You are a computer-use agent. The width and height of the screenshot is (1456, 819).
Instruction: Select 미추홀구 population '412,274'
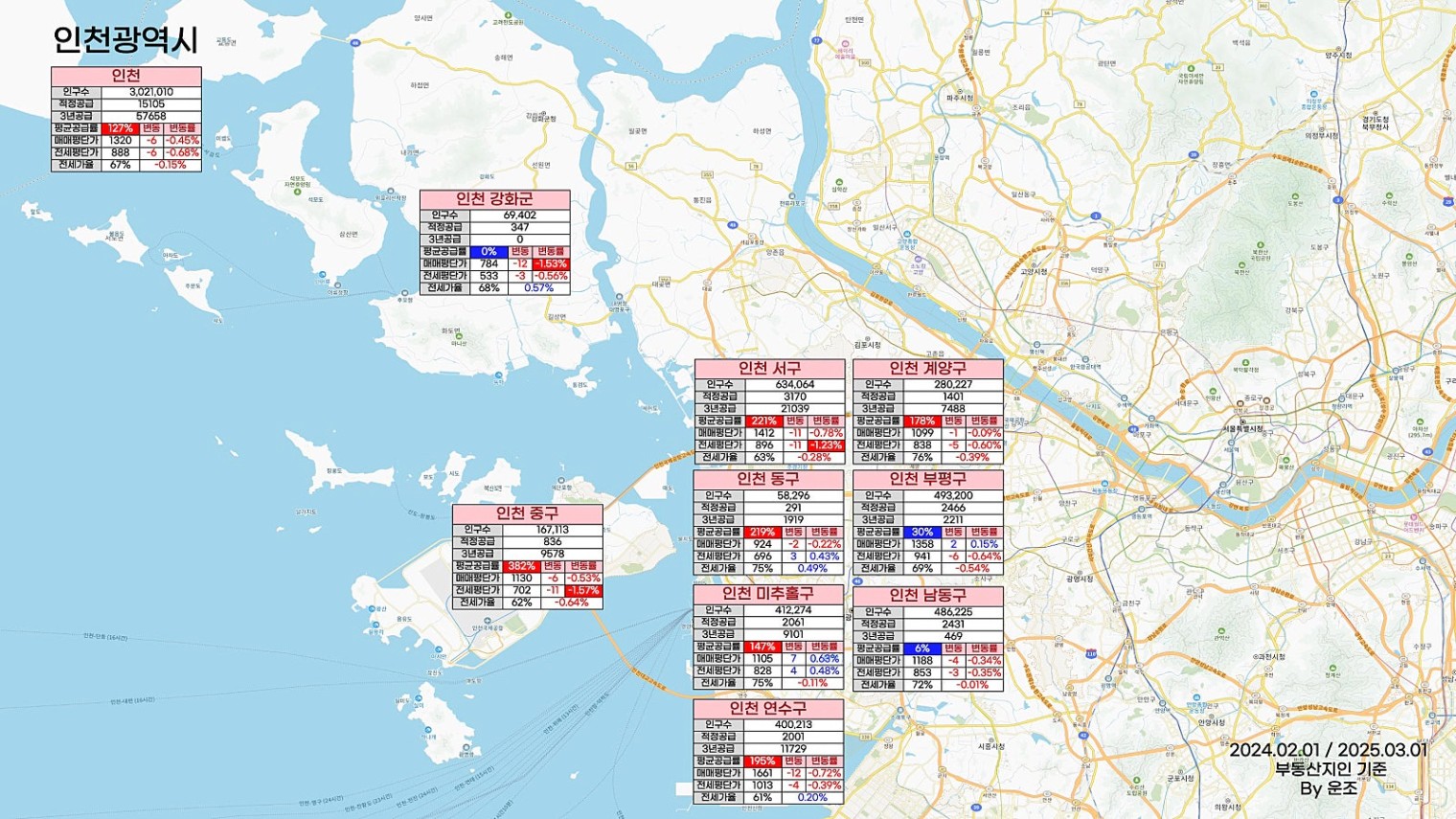pos(793,610)
